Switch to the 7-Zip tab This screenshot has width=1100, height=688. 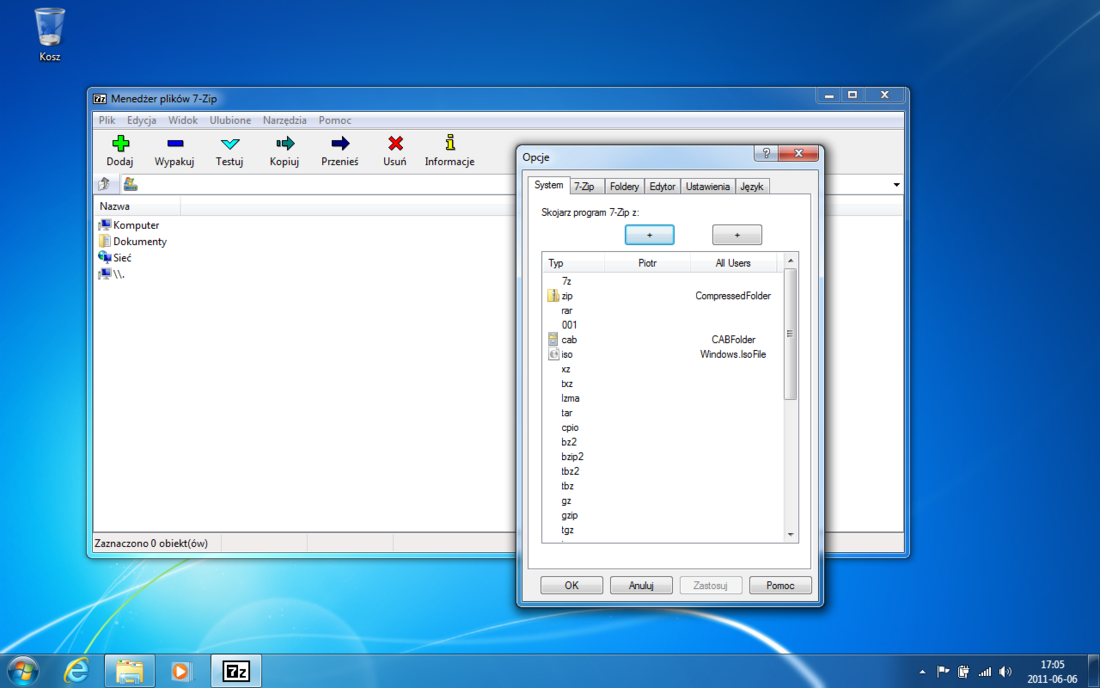584,187
